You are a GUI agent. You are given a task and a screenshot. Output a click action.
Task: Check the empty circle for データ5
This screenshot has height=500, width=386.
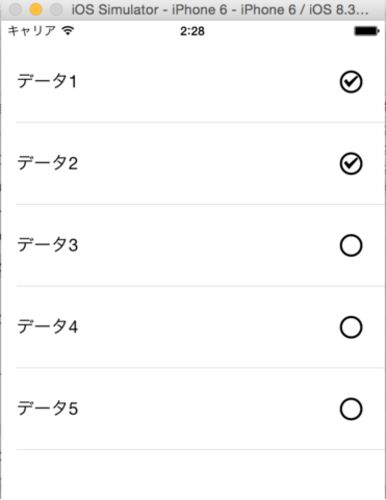pos(351,409)
